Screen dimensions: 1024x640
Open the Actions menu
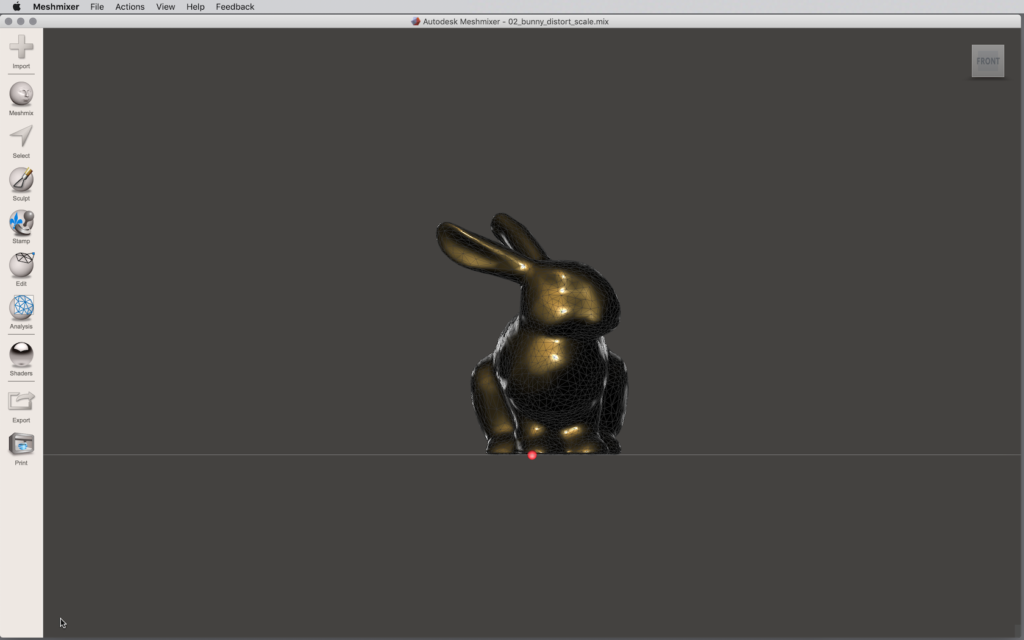pyautogui.click(x=130, y=7)
